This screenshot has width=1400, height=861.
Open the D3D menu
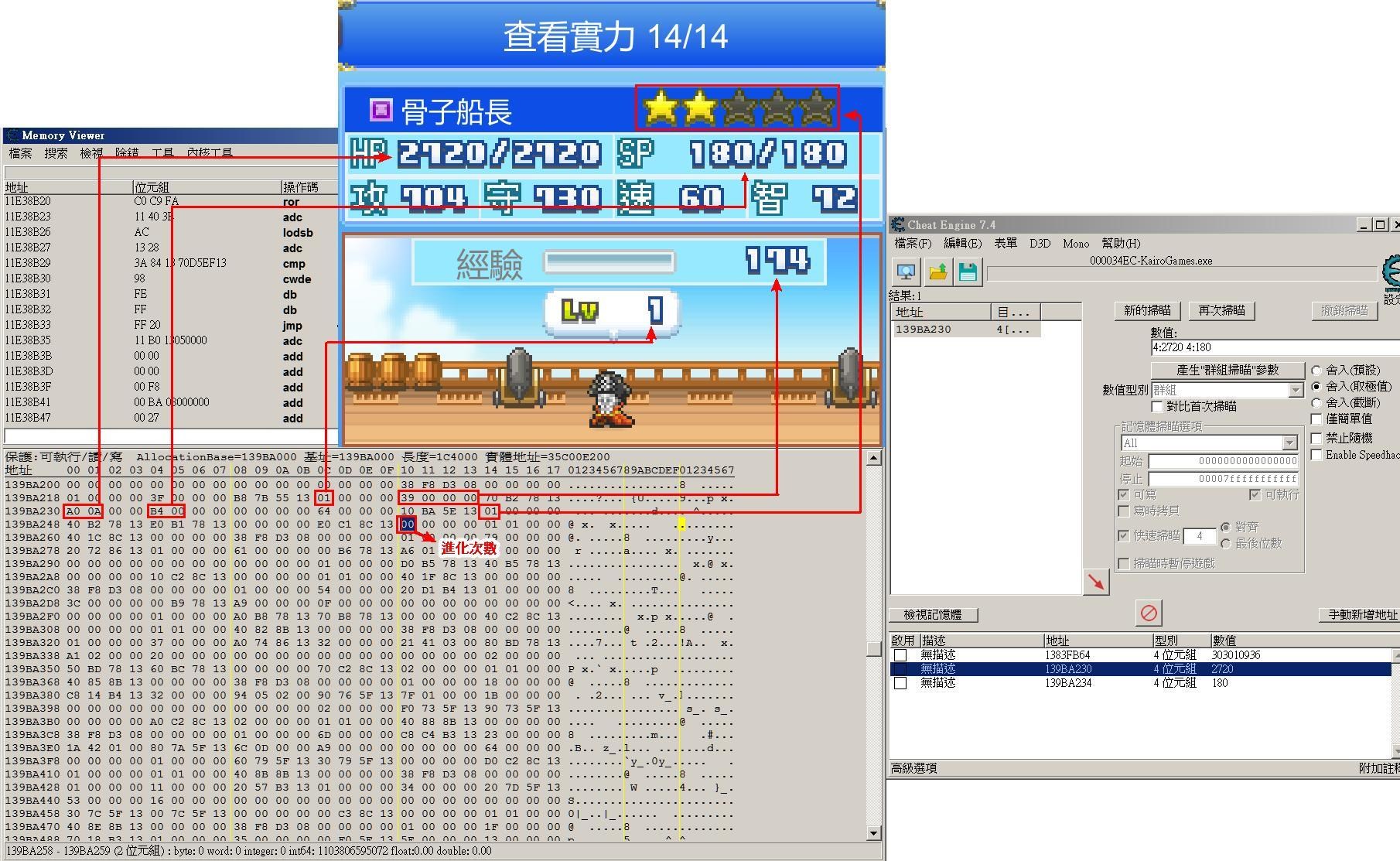pos(1040,243)
